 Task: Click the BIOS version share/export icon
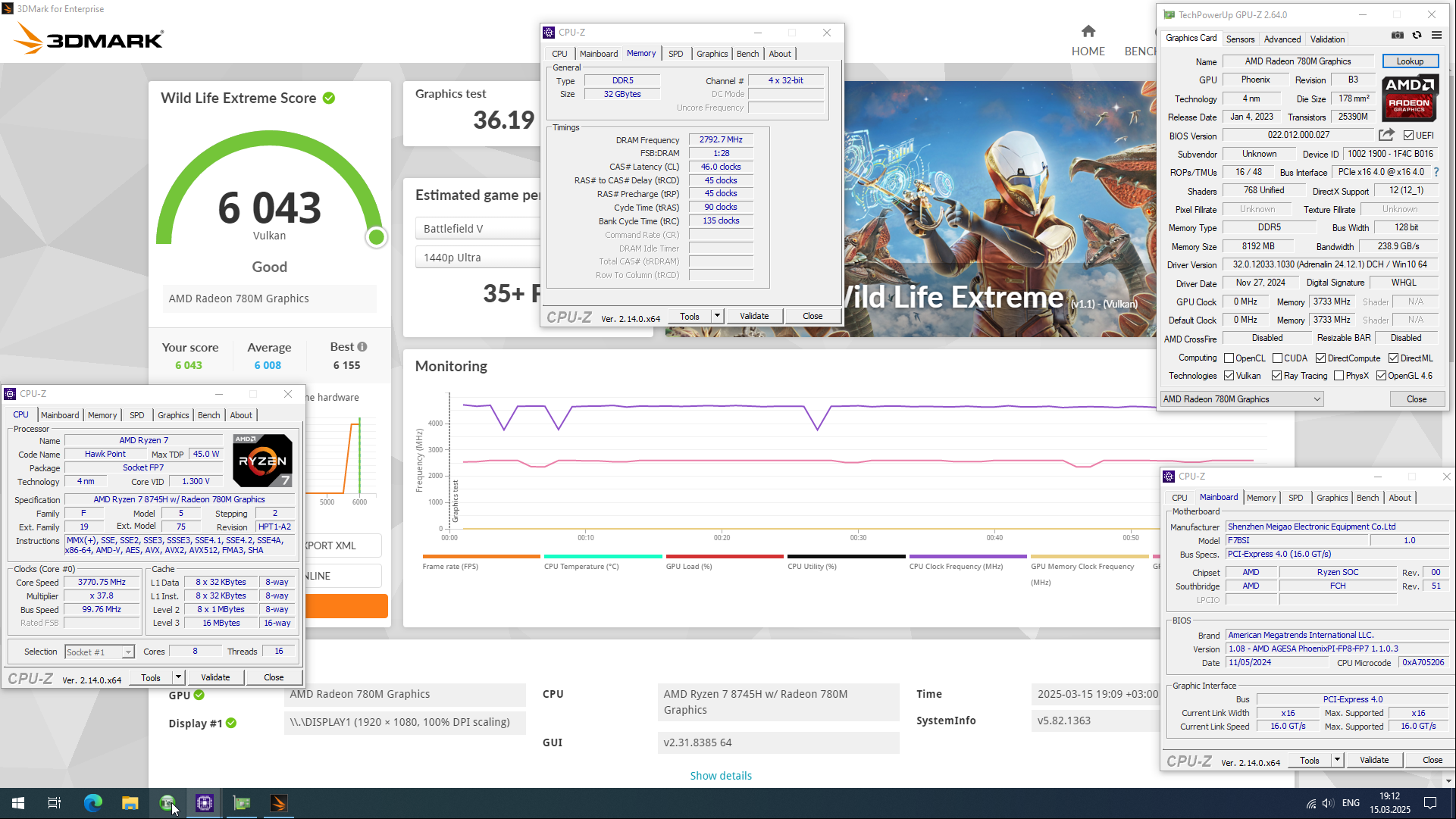(1386, 135)
